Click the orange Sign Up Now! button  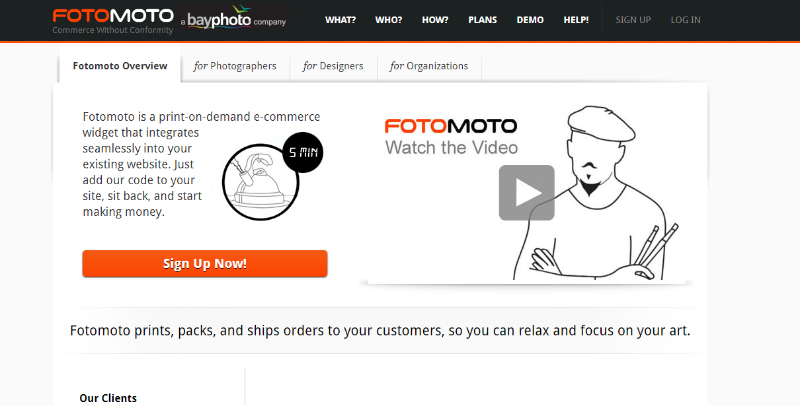tap(205, 263)
